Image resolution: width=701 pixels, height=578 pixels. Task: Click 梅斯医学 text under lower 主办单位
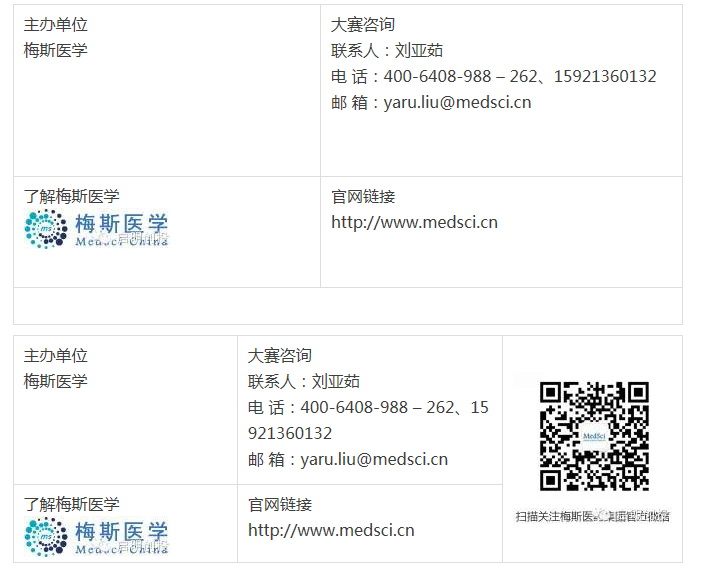point(55,381)
